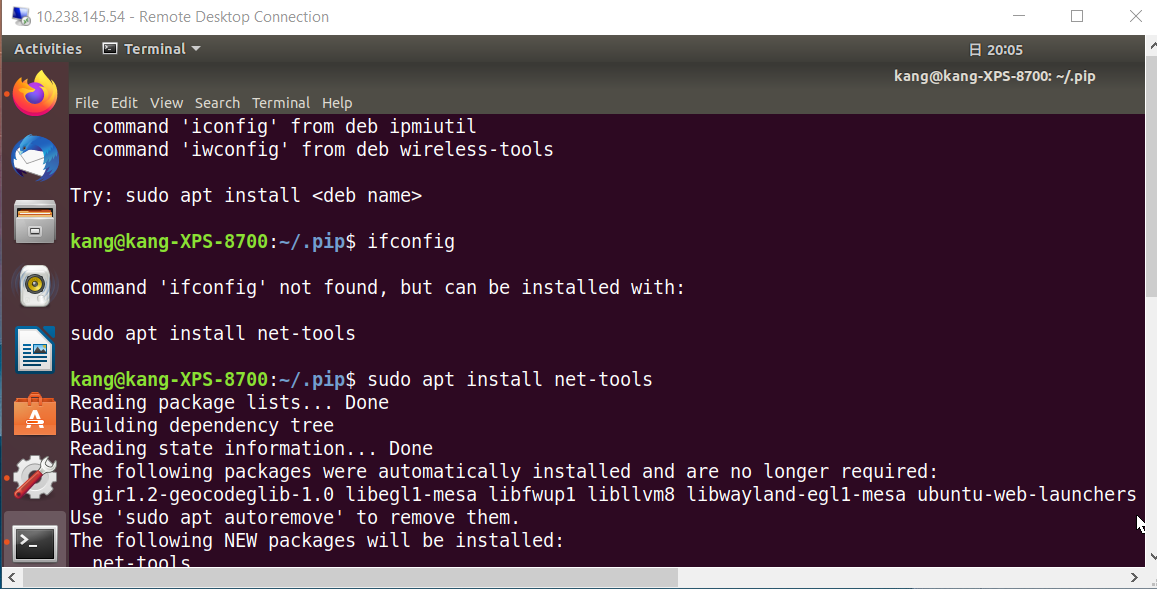Expand the Terminal app menu dropdown
Viewport: 1157px width, 589px height.
coord(151,49)
